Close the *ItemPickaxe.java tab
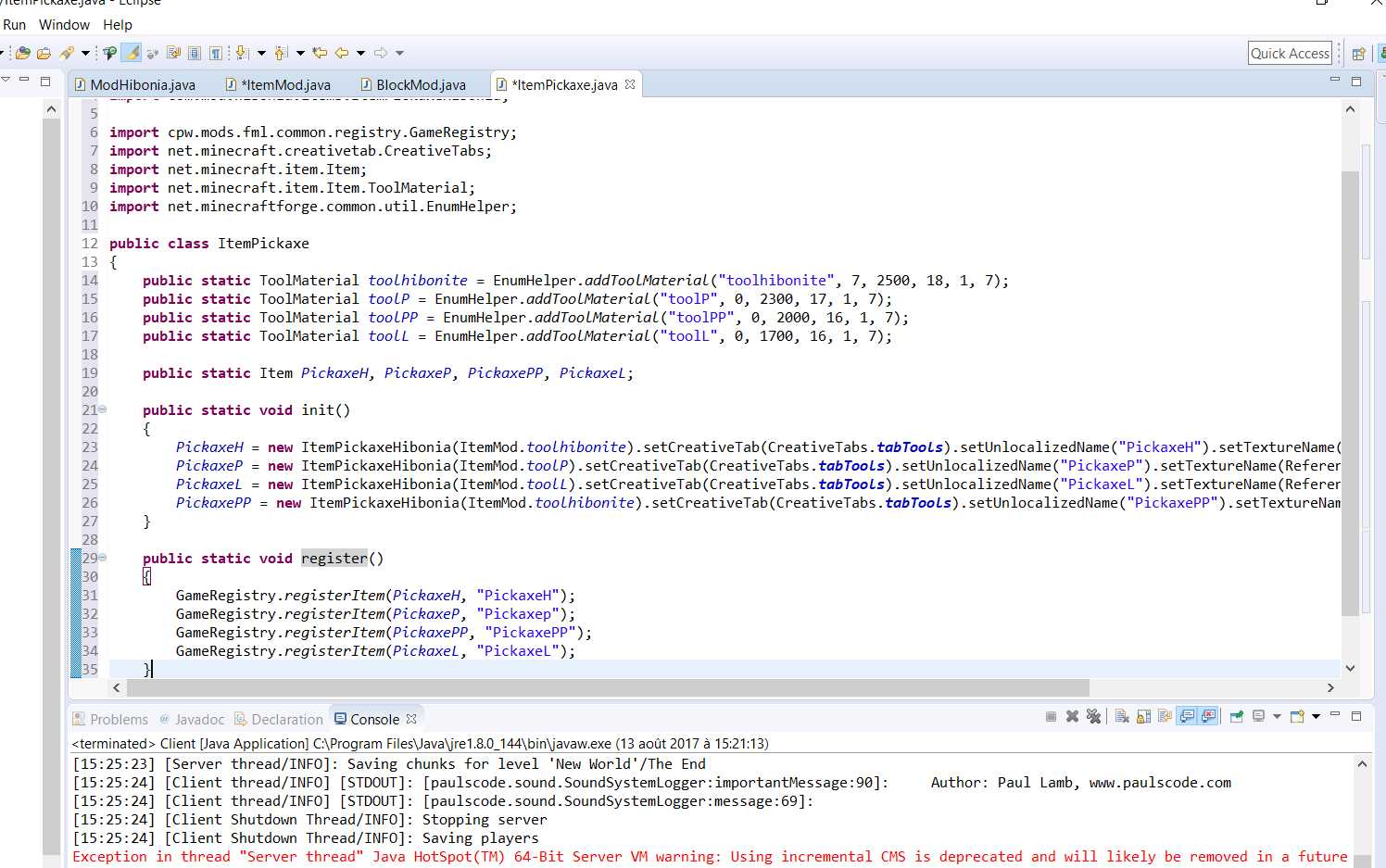The image size is (1386, 868). 630,84
